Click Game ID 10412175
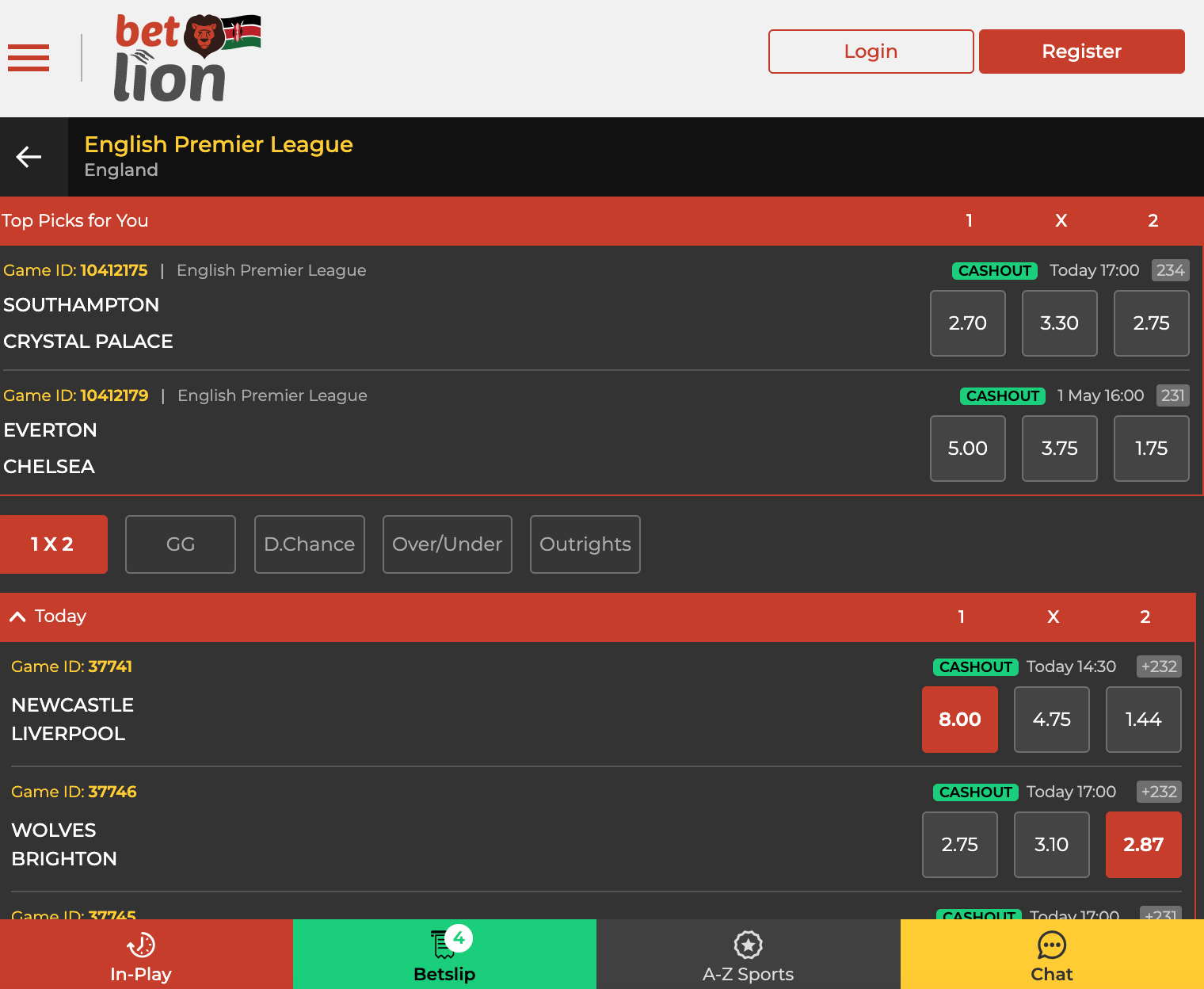The height and width of the screenshot is (989, 1204). pos(75,270)
